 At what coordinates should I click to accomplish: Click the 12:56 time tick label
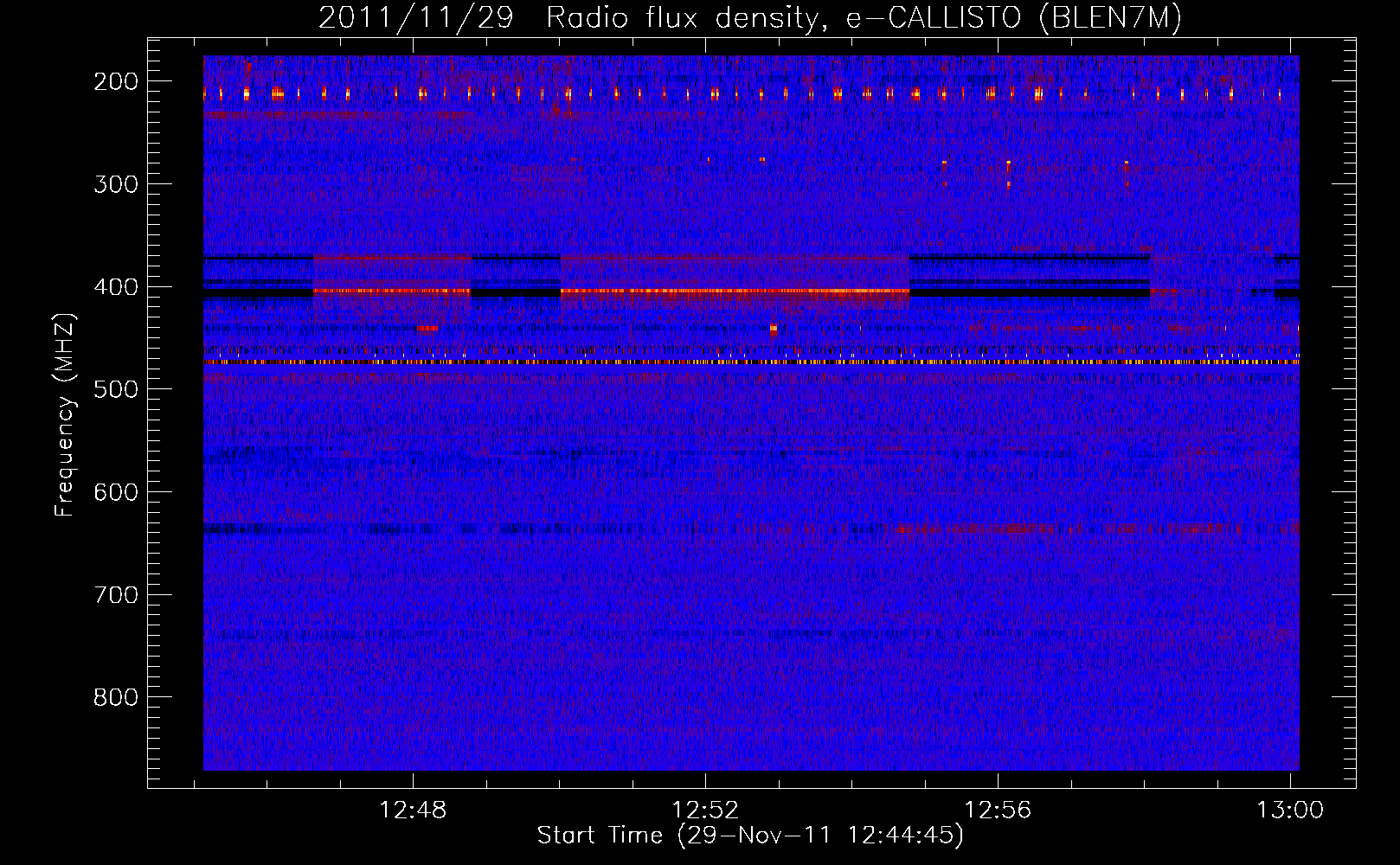coord(999,811)
